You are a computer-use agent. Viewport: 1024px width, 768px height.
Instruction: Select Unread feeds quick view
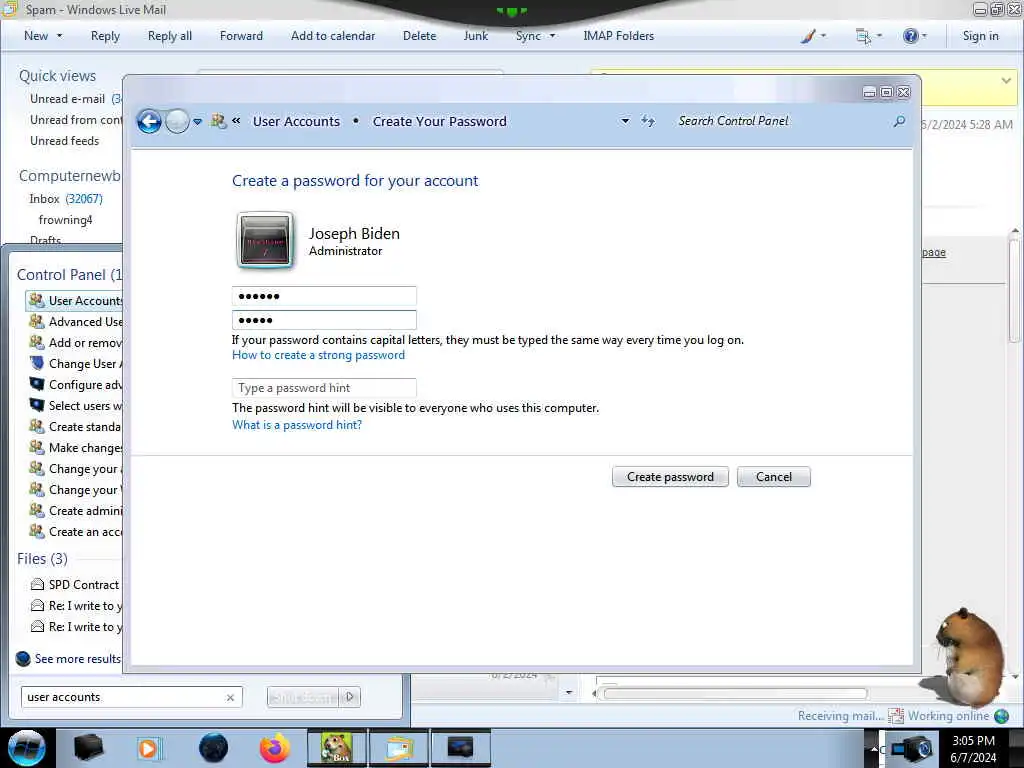(x=65, y=141)
